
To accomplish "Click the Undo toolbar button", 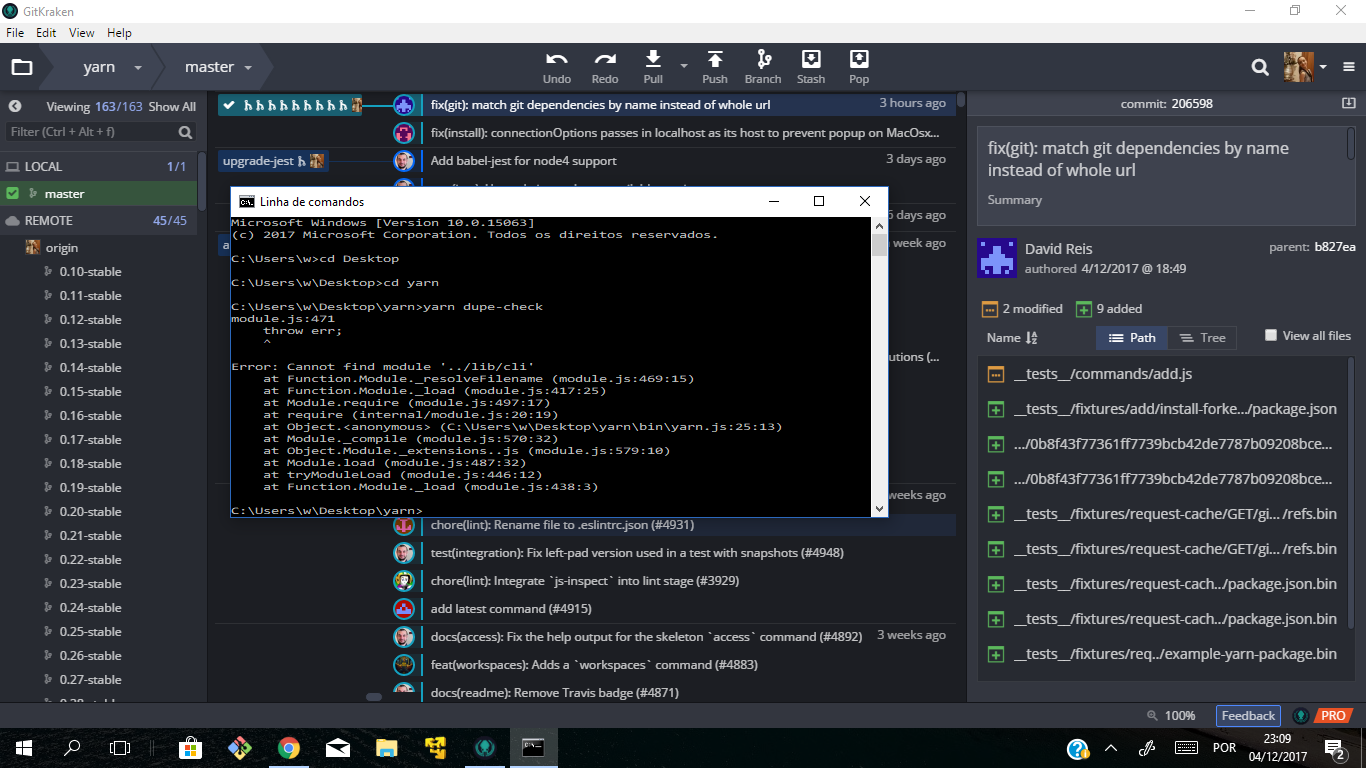I will 557,67.
